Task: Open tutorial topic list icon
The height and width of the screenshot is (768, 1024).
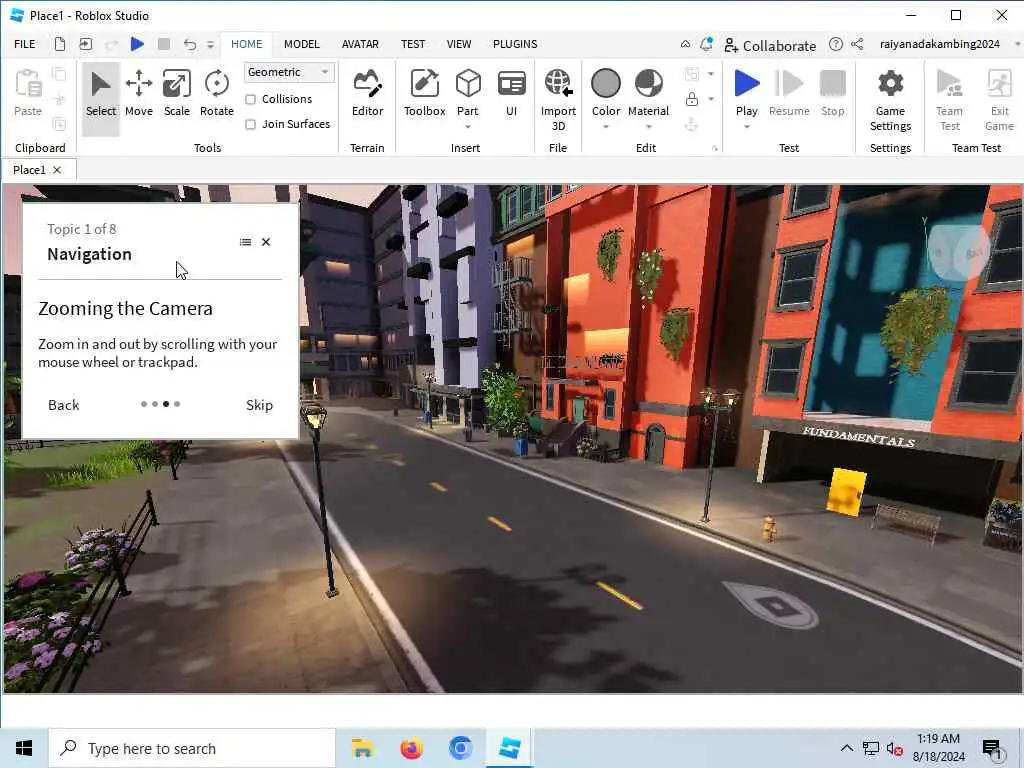Action: [245, 242]
